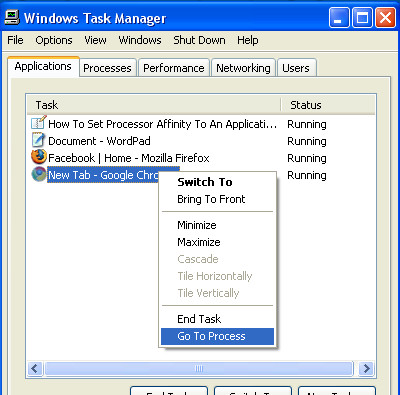Click Running status of Firefox row
This screenshot has width=400, height=395.
point(307,158)
